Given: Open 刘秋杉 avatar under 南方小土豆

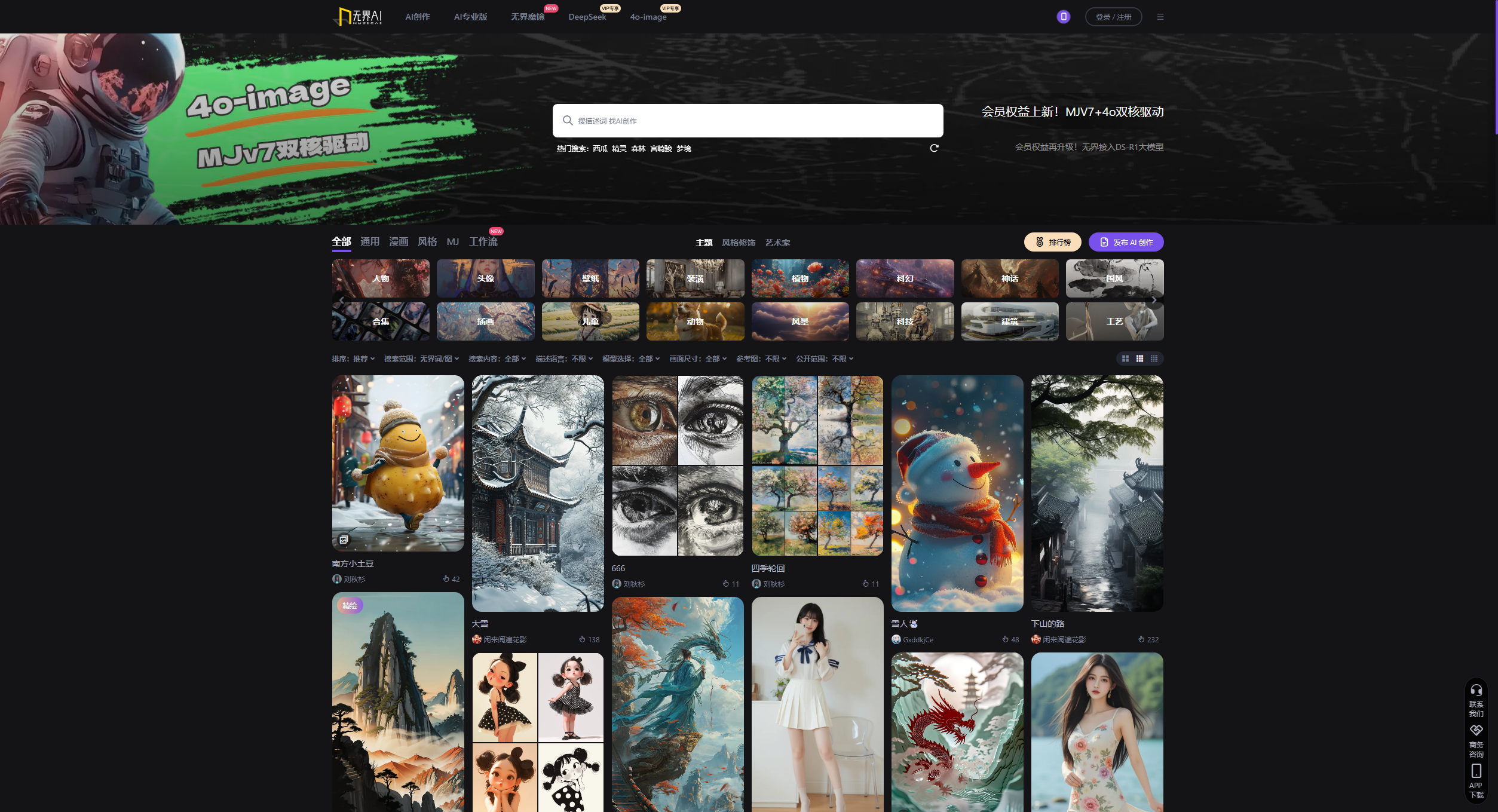Looking at the screenshot, I should pos(337,579).
